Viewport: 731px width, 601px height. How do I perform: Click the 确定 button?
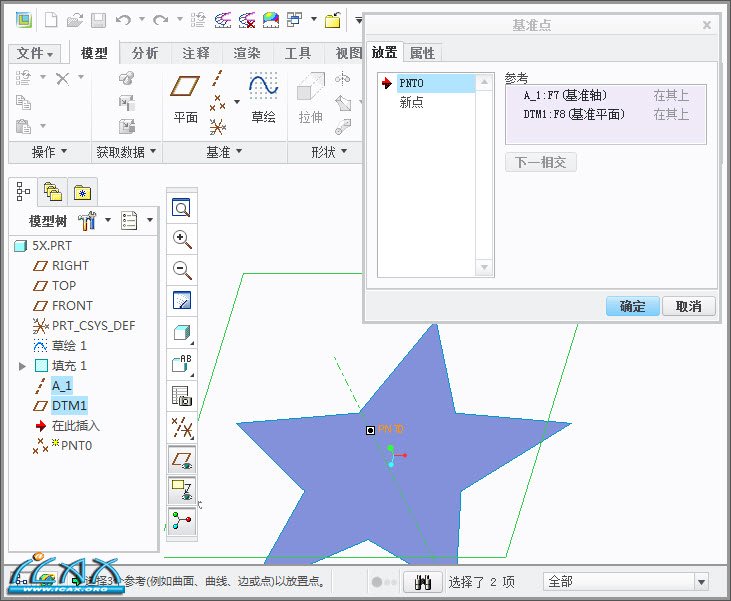632,306
